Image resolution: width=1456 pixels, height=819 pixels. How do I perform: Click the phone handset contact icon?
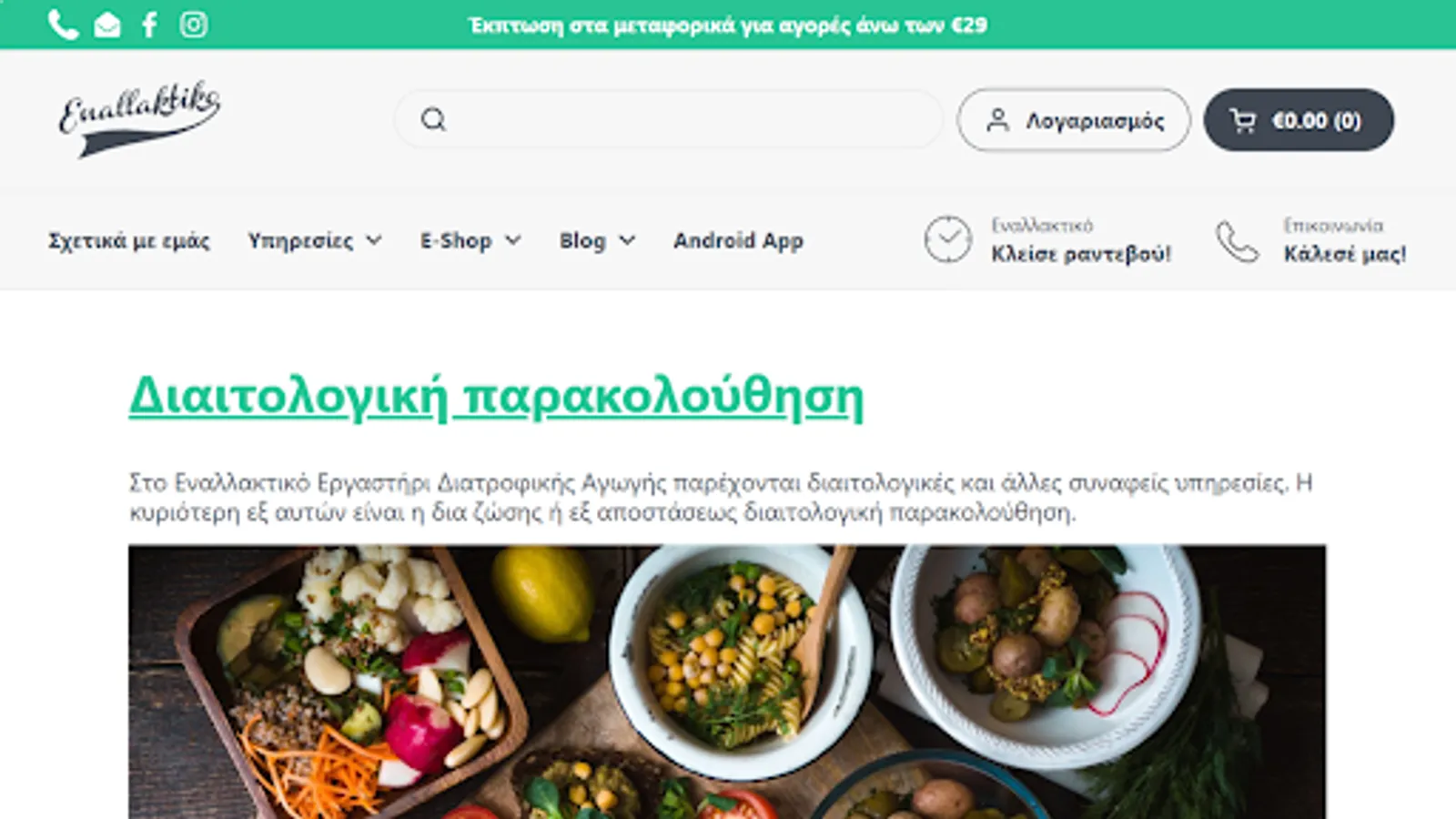1237,241
